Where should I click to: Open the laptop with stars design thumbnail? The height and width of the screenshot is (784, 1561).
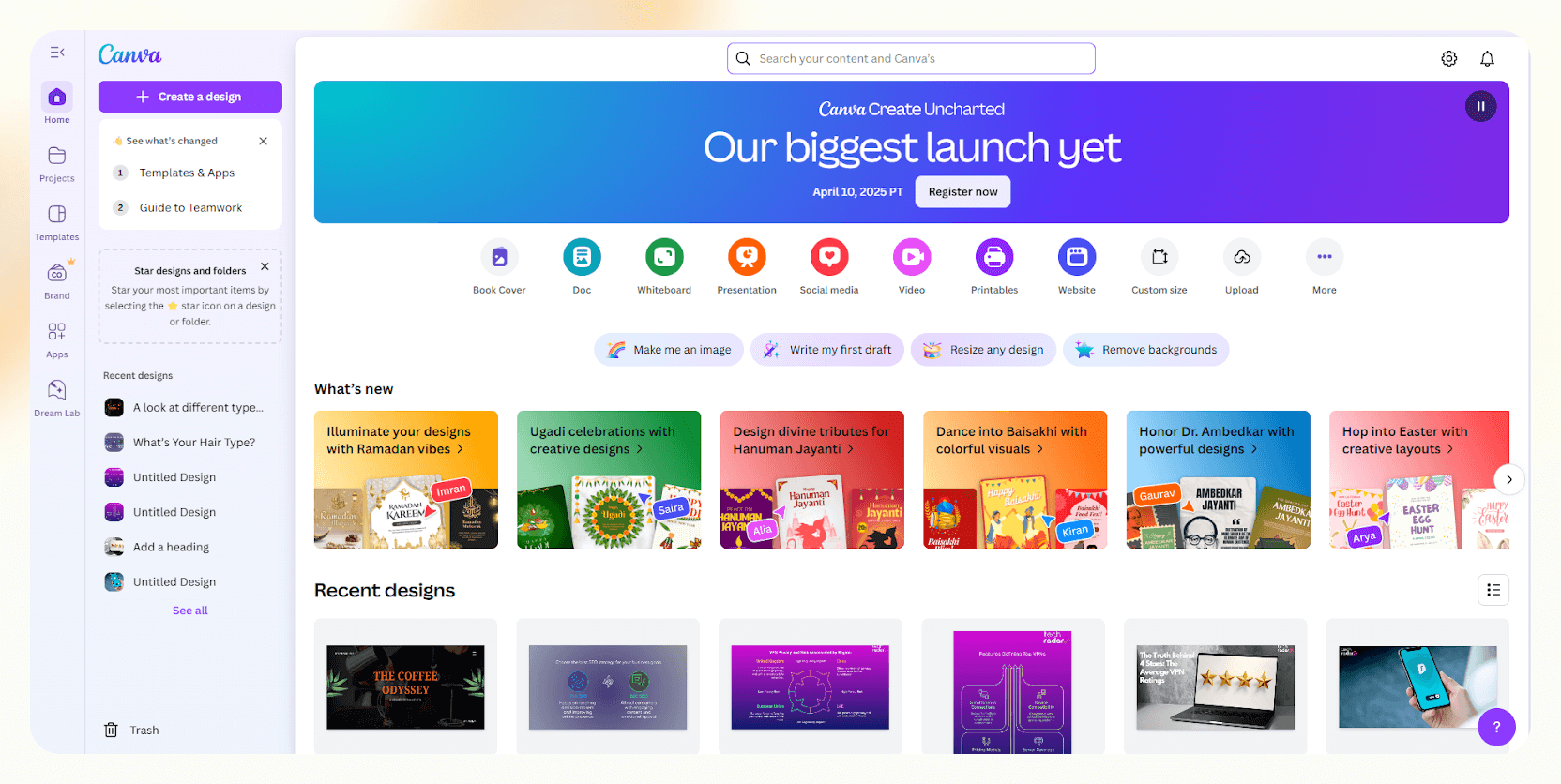1216,687
